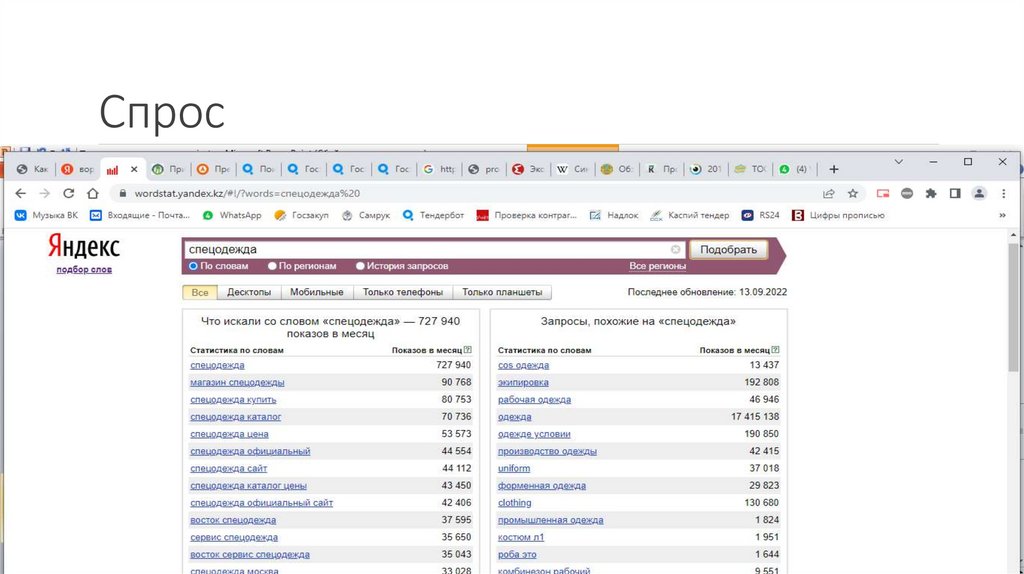Switch to the 'Мобильные' tab
Image resolution: width=1024 pixels, height=574 pixels.
[316, 292]
